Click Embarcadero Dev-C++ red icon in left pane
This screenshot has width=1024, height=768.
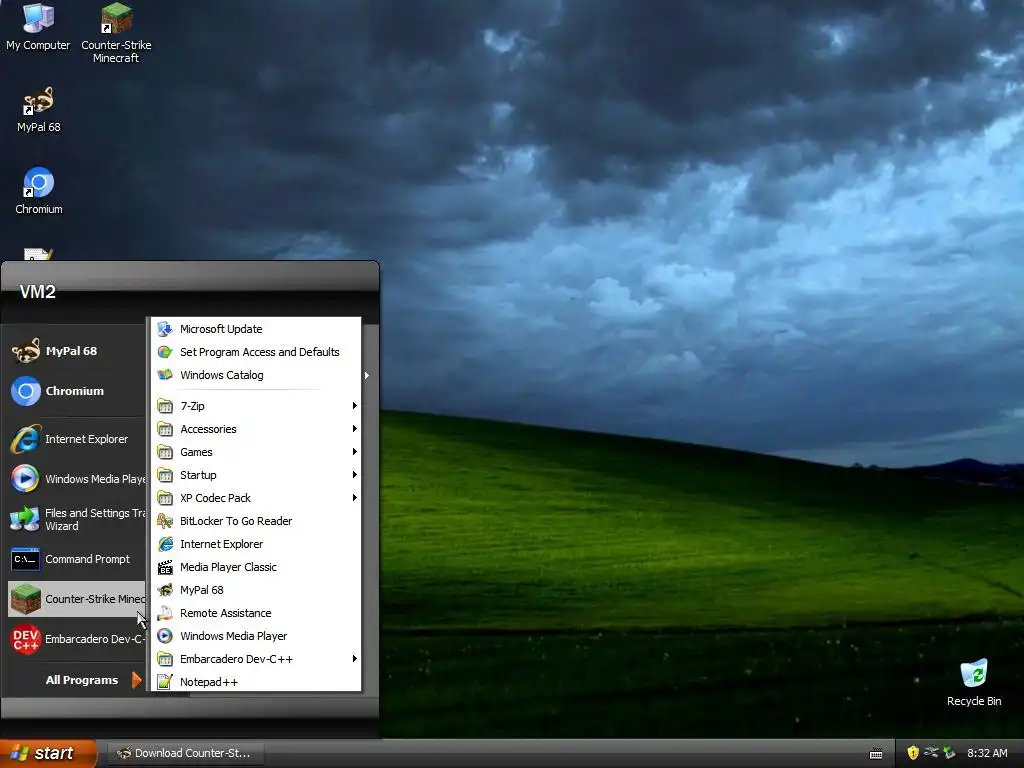click(x=25, y=639)
